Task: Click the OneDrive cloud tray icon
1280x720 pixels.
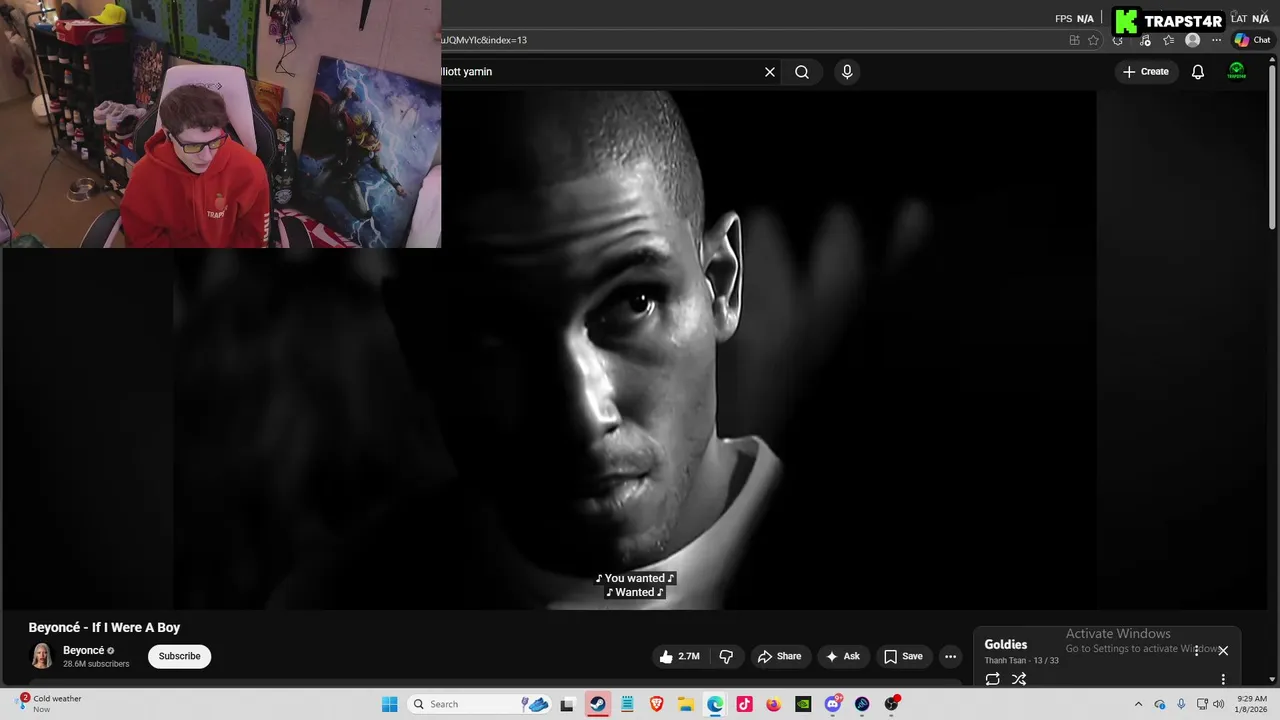Action: click(x=1160, y=704)
